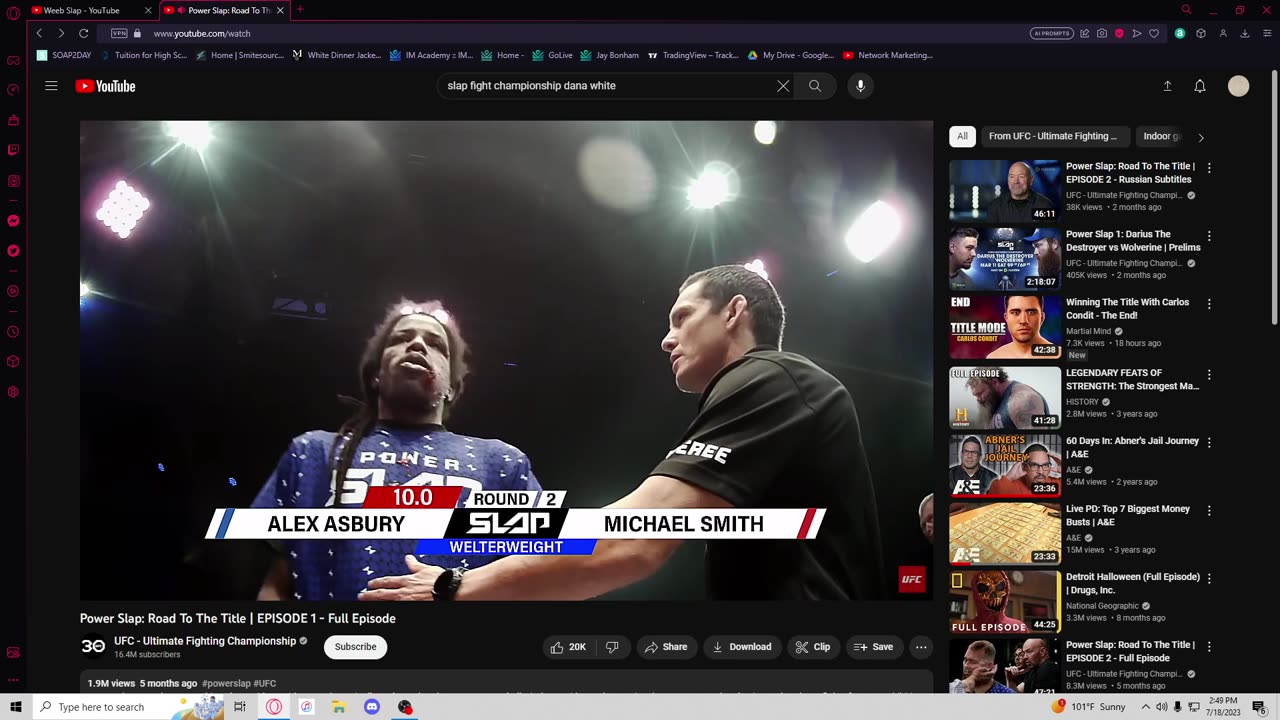The image size is (1280, 720).
Task: Open Opera ad blocker shield icon
Action: coord(1119,33)
